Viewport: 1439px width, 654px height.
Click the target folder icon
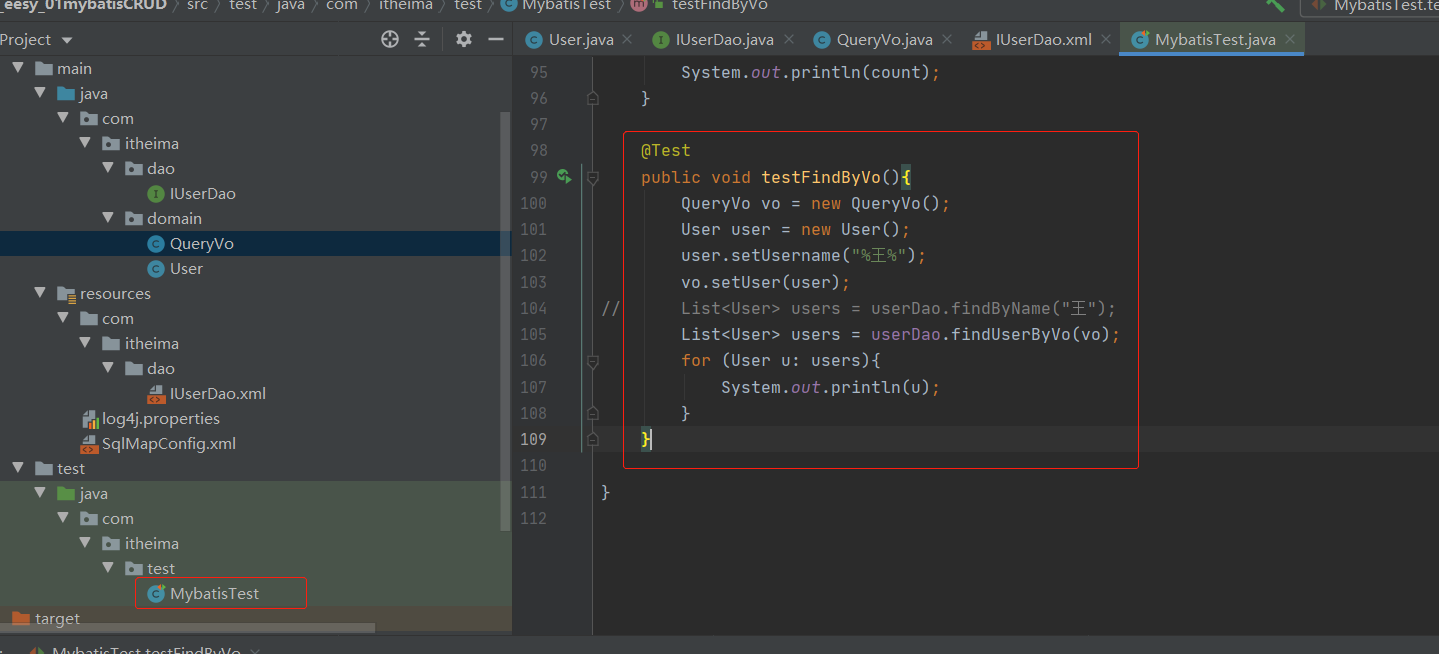20,618
